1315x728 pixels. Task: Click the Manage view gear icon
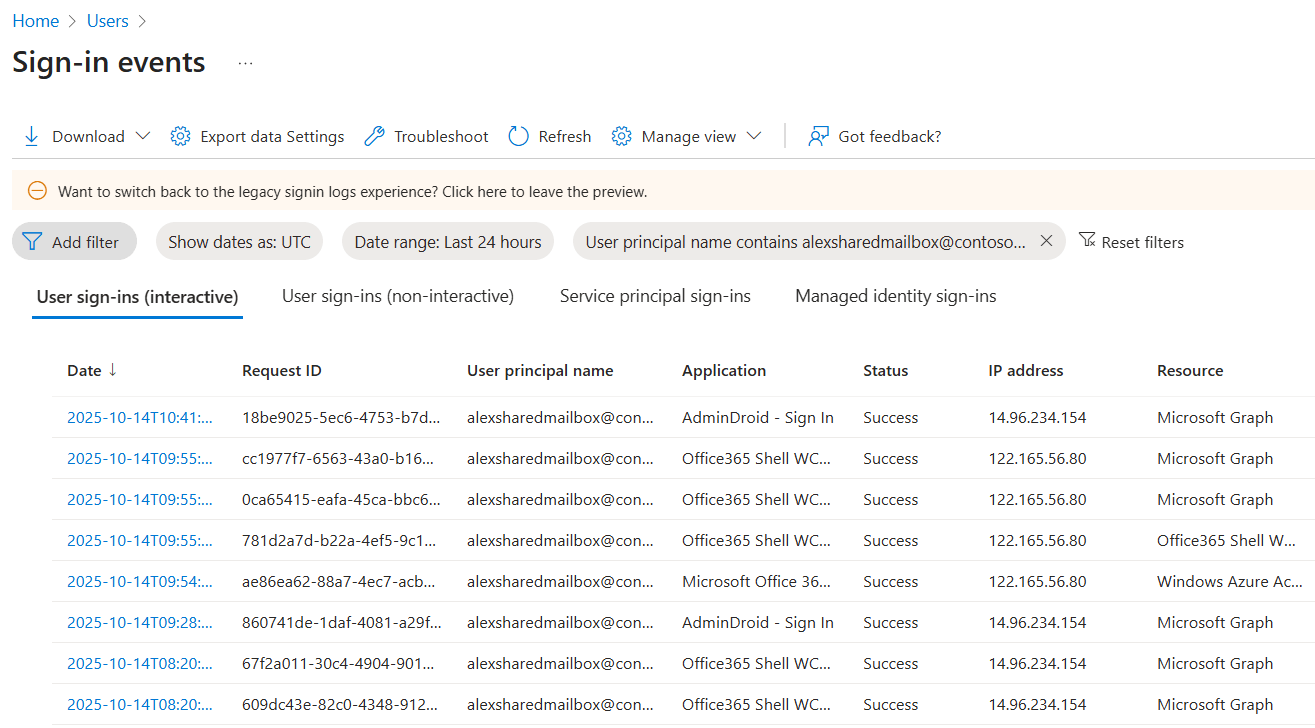tap(621, 136)
